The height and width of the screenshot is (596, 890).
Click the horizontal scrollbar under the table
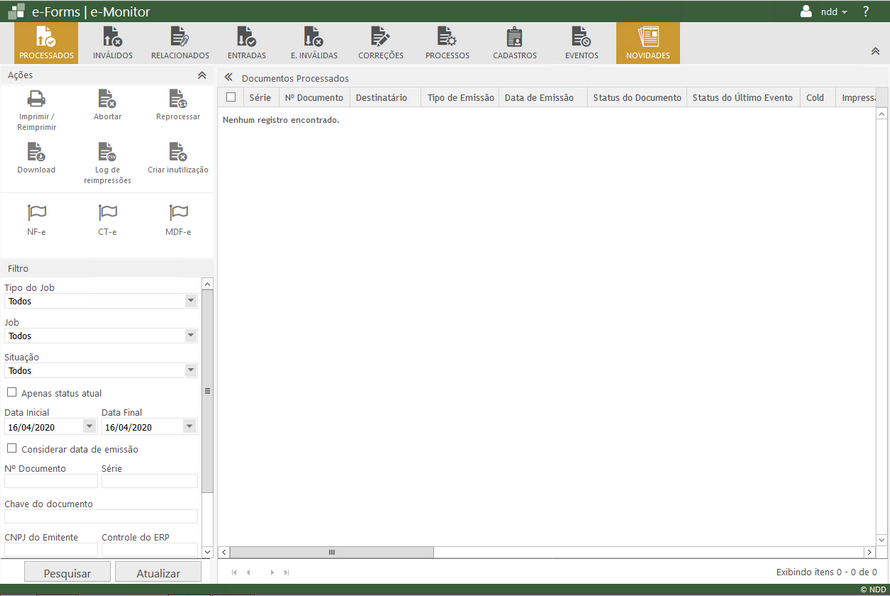[332, 552]
